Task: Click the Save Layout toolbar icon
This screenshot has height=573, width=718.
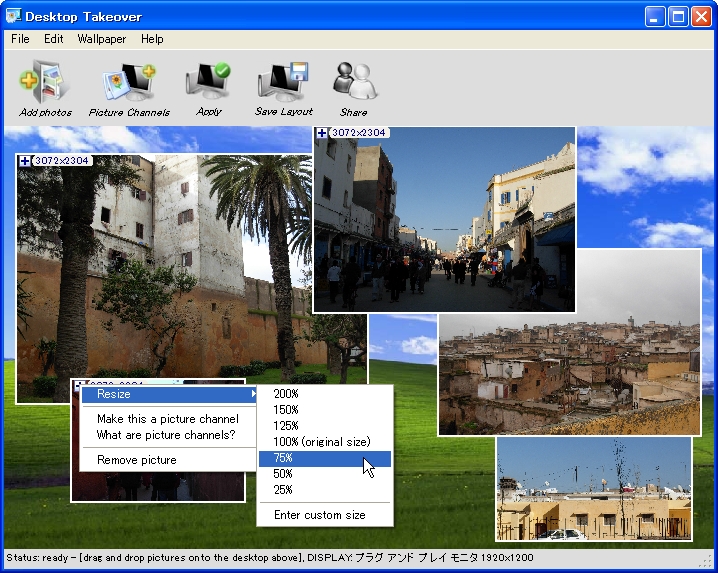Action: (x=283, y=89)
